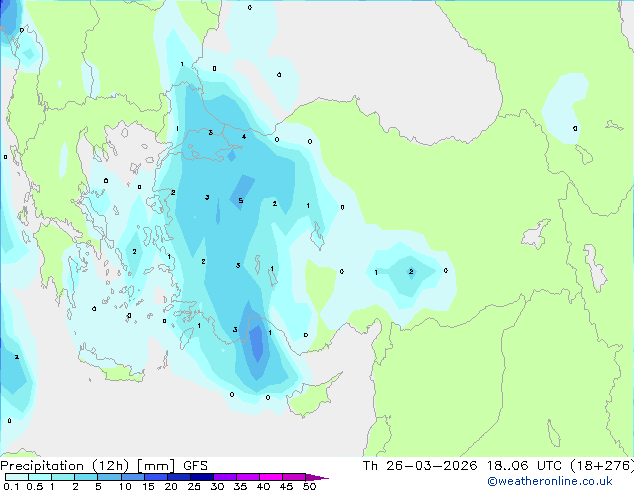Image resolution: width=634 pixels, height=490 pixels.
Task: Open the weatheronline.co.uk copyright link
Action: coord(550,481)
